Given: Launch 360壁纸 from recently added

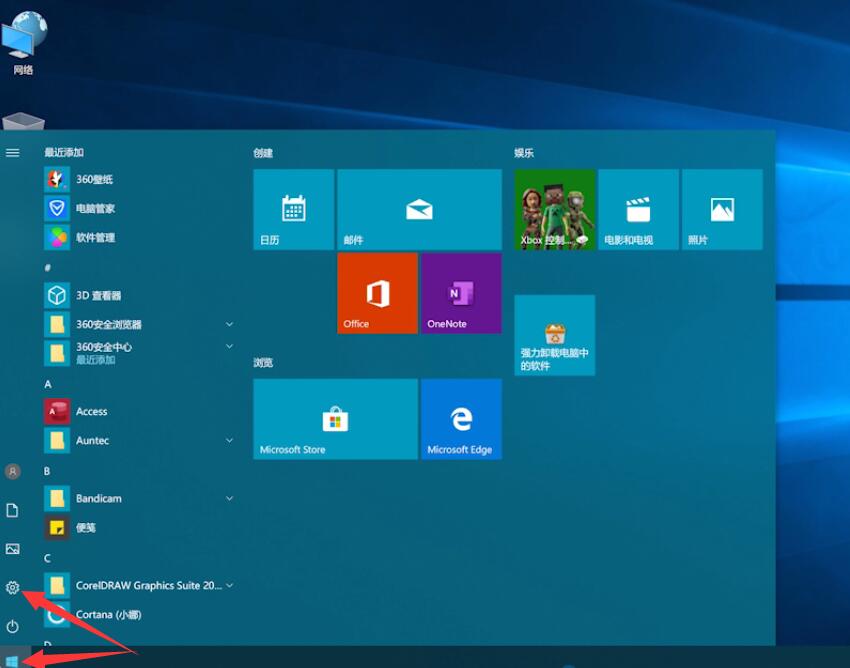Looking at the screenshot, I should coord(138,179).
